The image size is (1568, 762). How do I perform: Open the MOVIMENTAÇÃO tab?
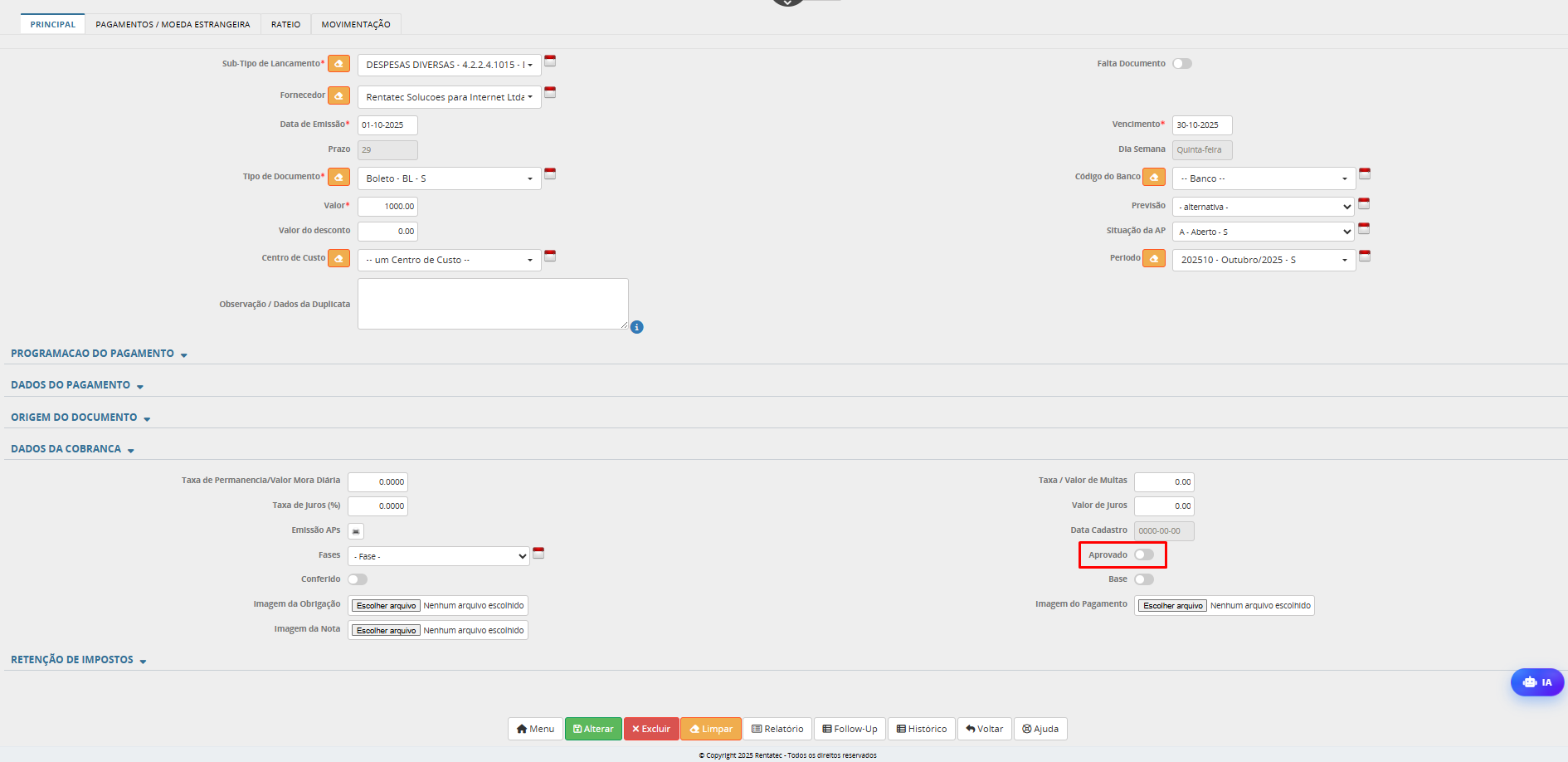[355, 24]
